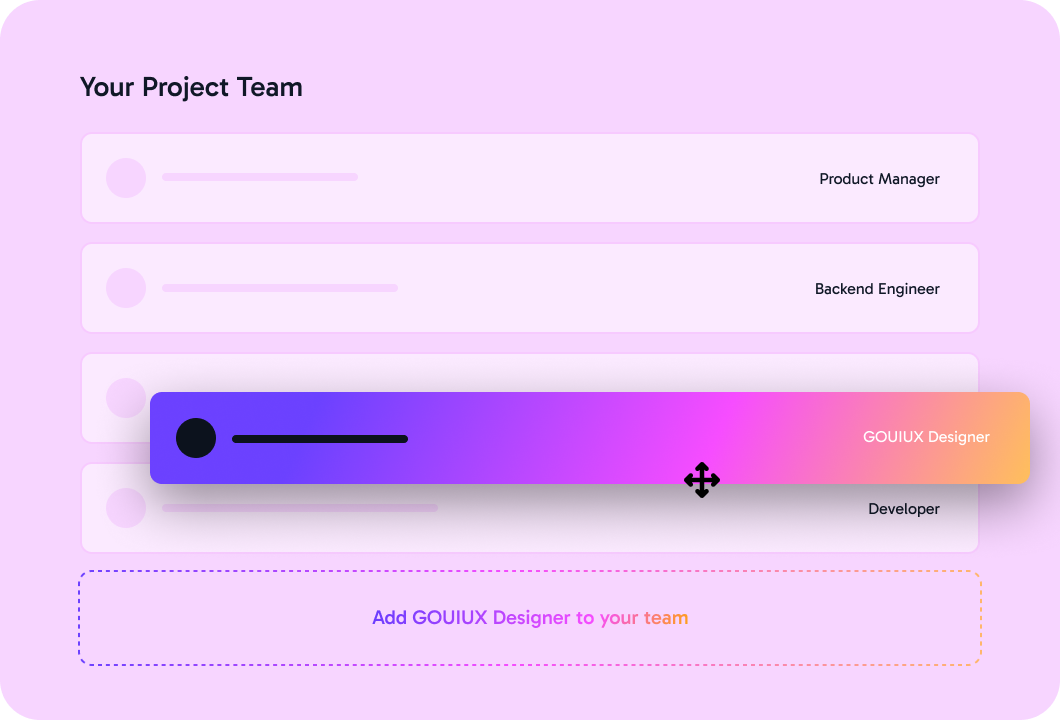
Task: Click the Developer role label
Action: (903, 509)
